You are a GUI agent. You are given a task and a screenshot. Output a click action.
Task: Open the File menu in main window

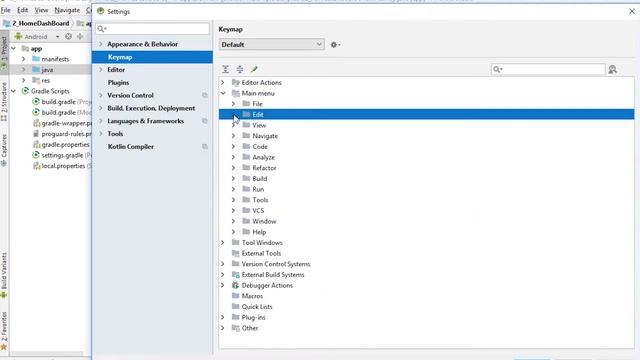coord(6,10)
